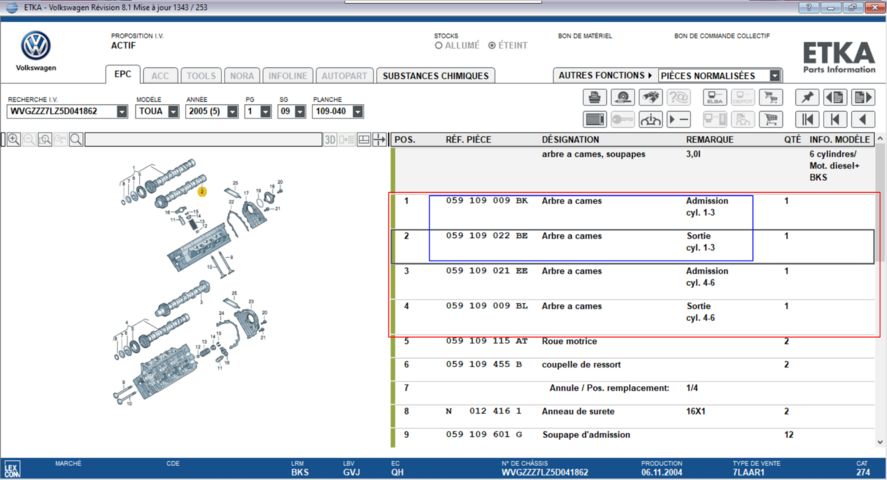Click BON DE MATÉRIEL label
The width and height of the screenshot is (887, 480).
pyautogui.click(x=585, y=36)
